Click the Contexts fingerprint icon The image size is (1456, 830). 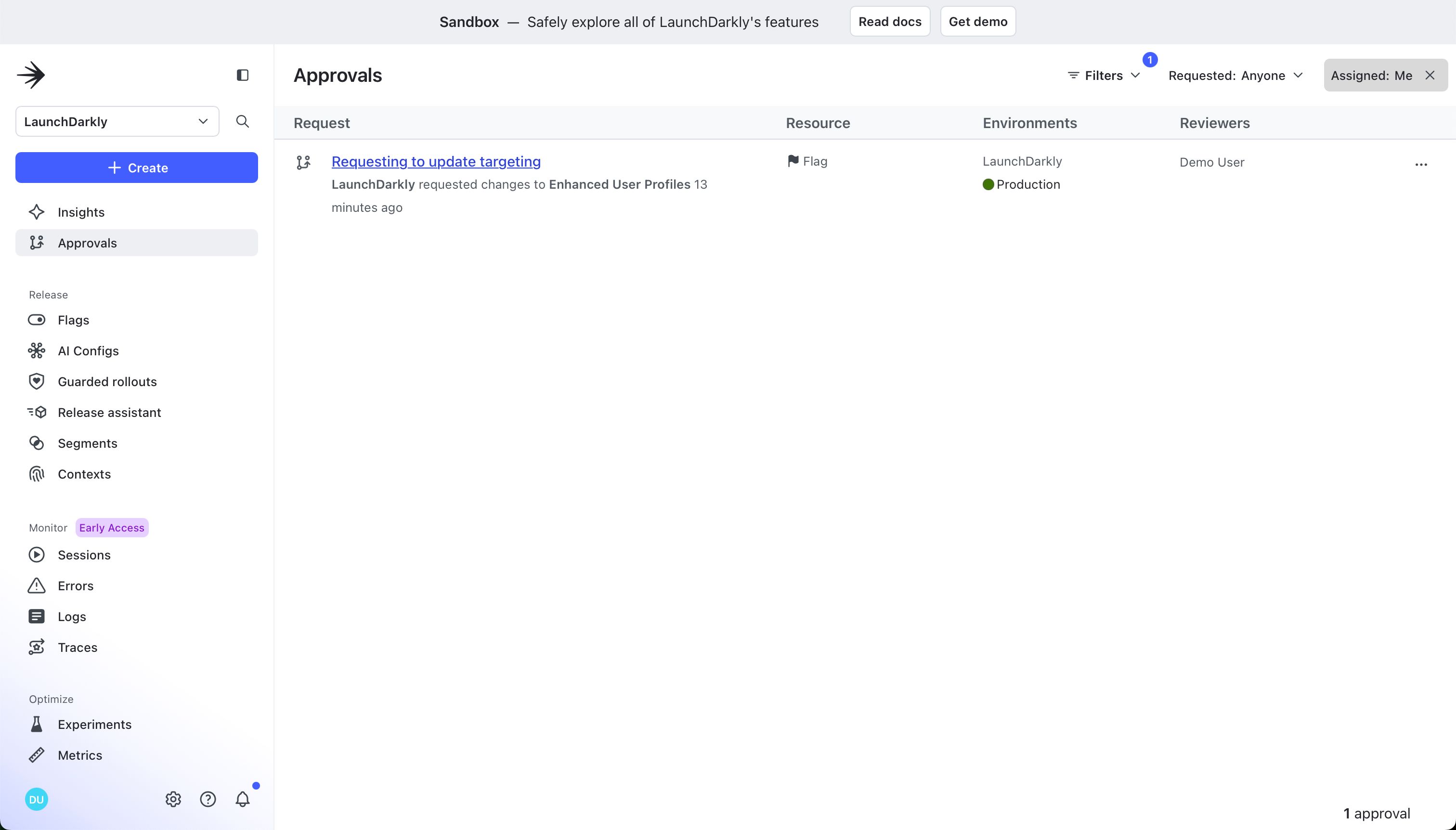[x=37, y=474]
